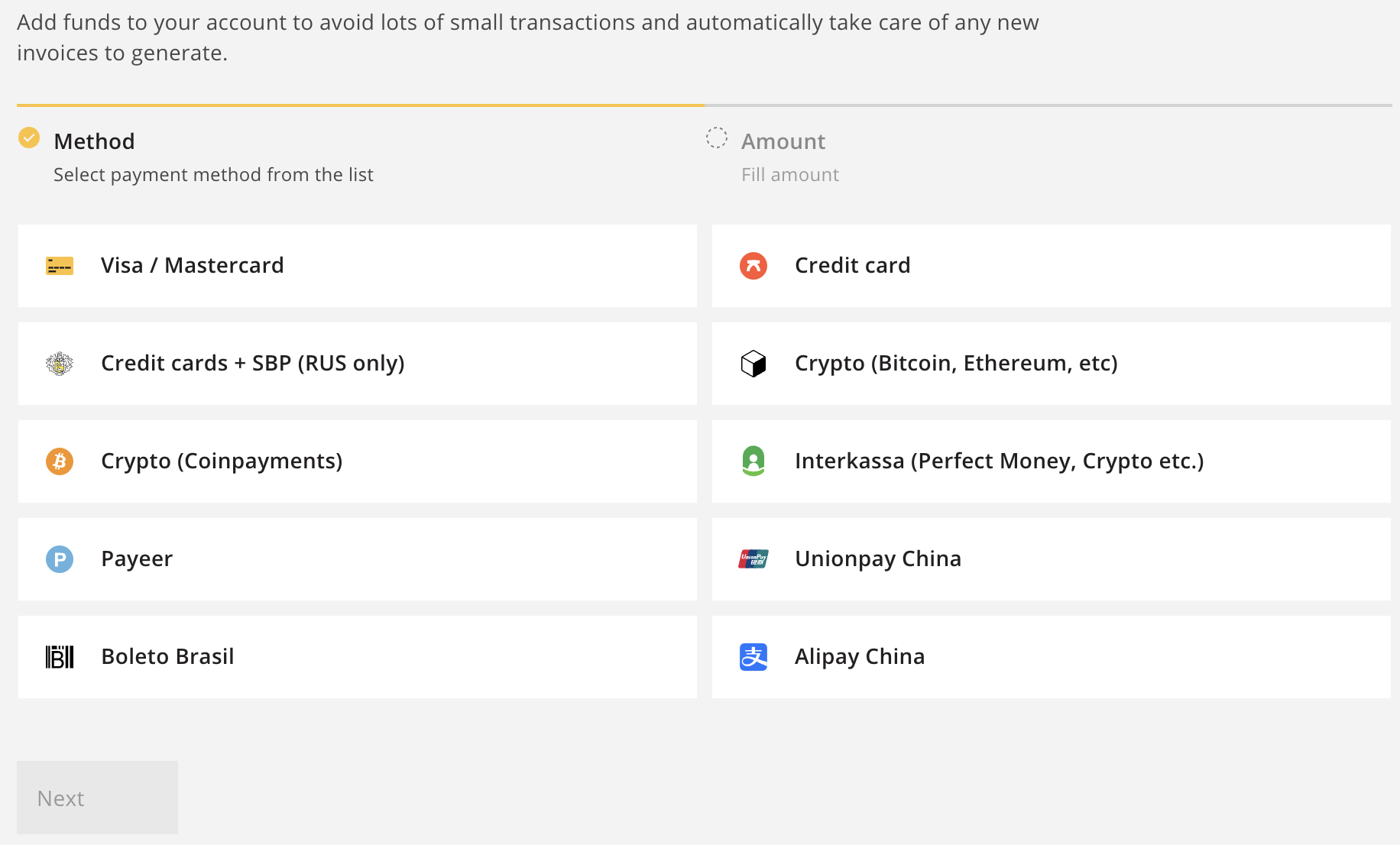Click the yellow step progress bar
Viewport: 1400px width, 845px height.
[x=360, y=105]
